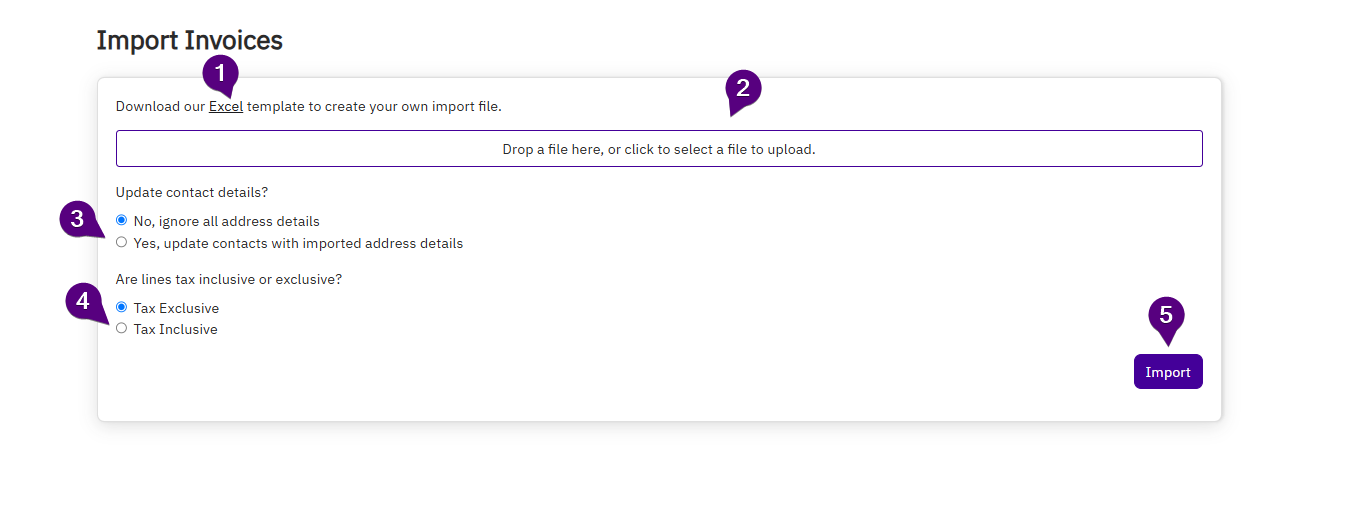Click the 'Tax Inclusive' label text

(x=176, y=329)
